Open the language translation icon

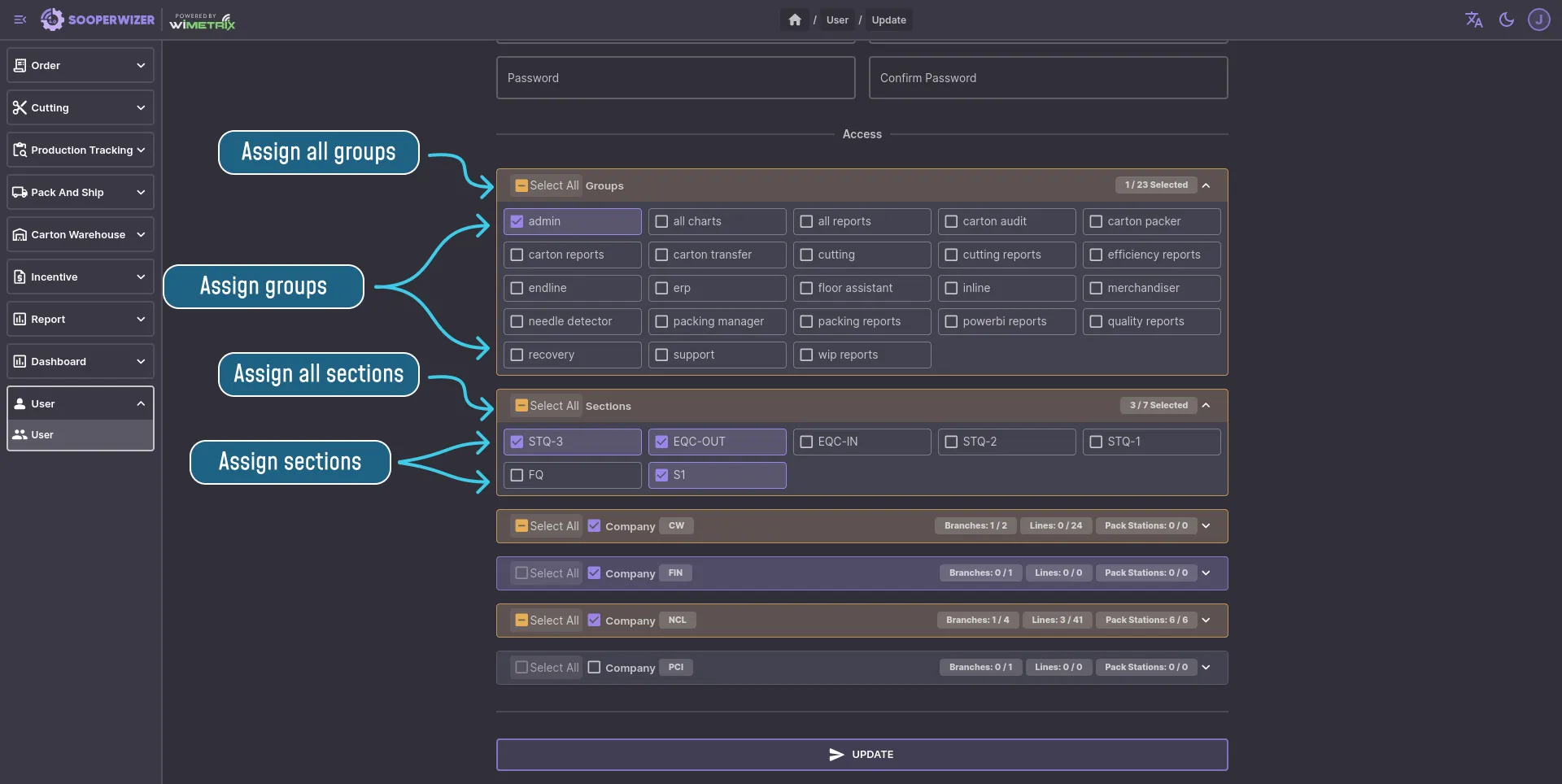click(x=1473, y=20)
